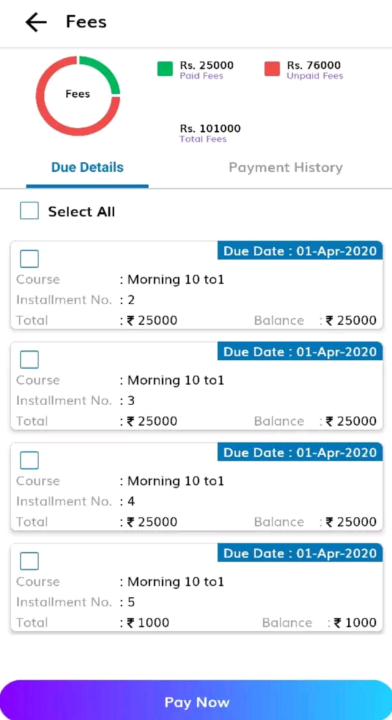
Task: Tap the red unpaid arc of chart
Action: [48, 117]
